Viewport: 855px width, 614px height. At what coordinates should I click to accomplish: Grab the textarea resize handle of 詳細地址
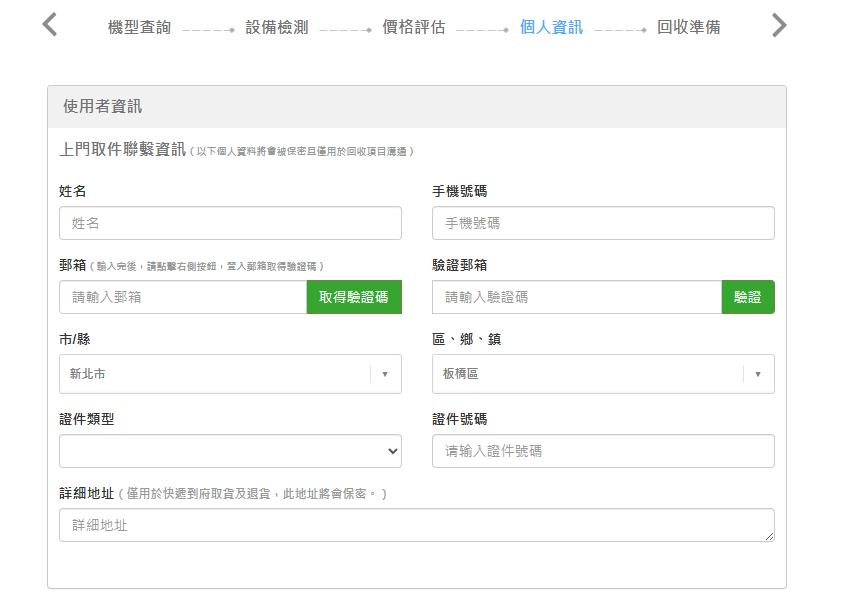769,537
